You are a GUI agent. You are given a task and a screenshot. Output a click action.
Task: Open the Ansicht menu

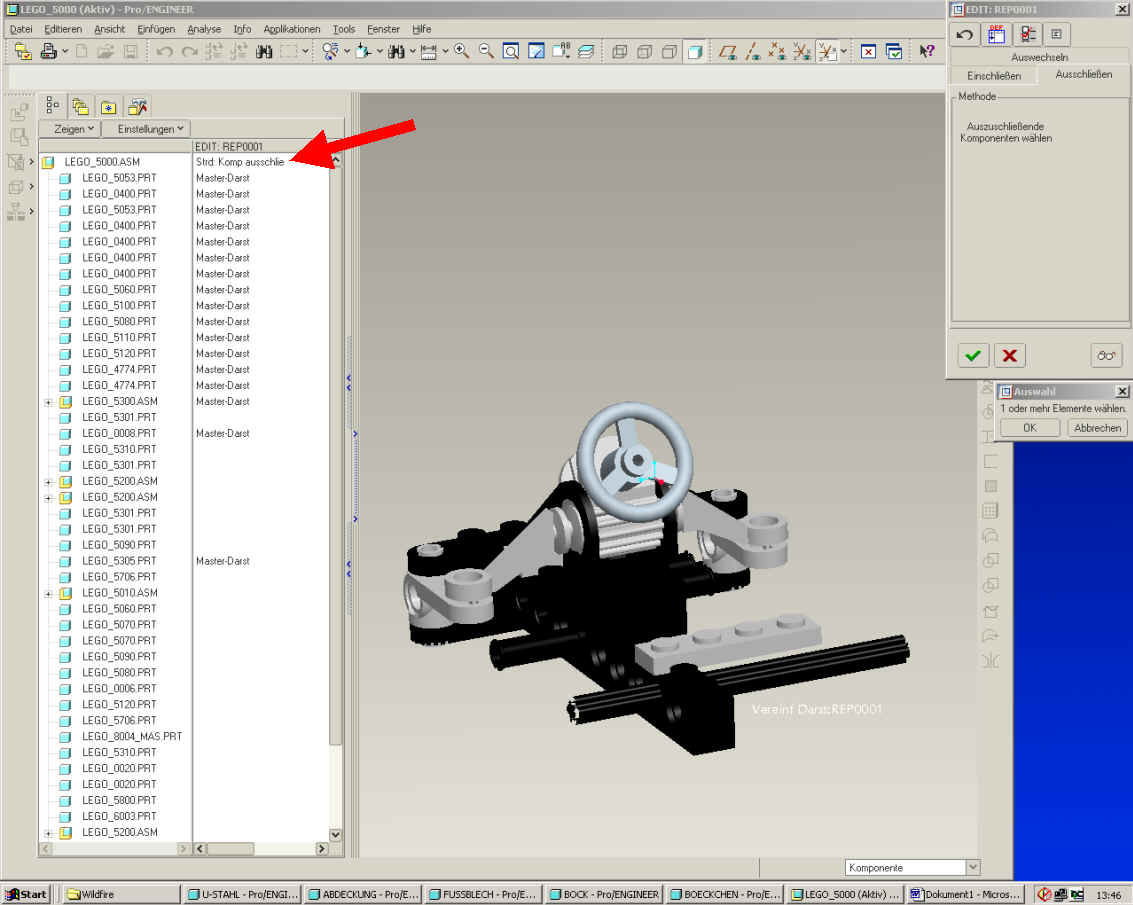(109, 29)
